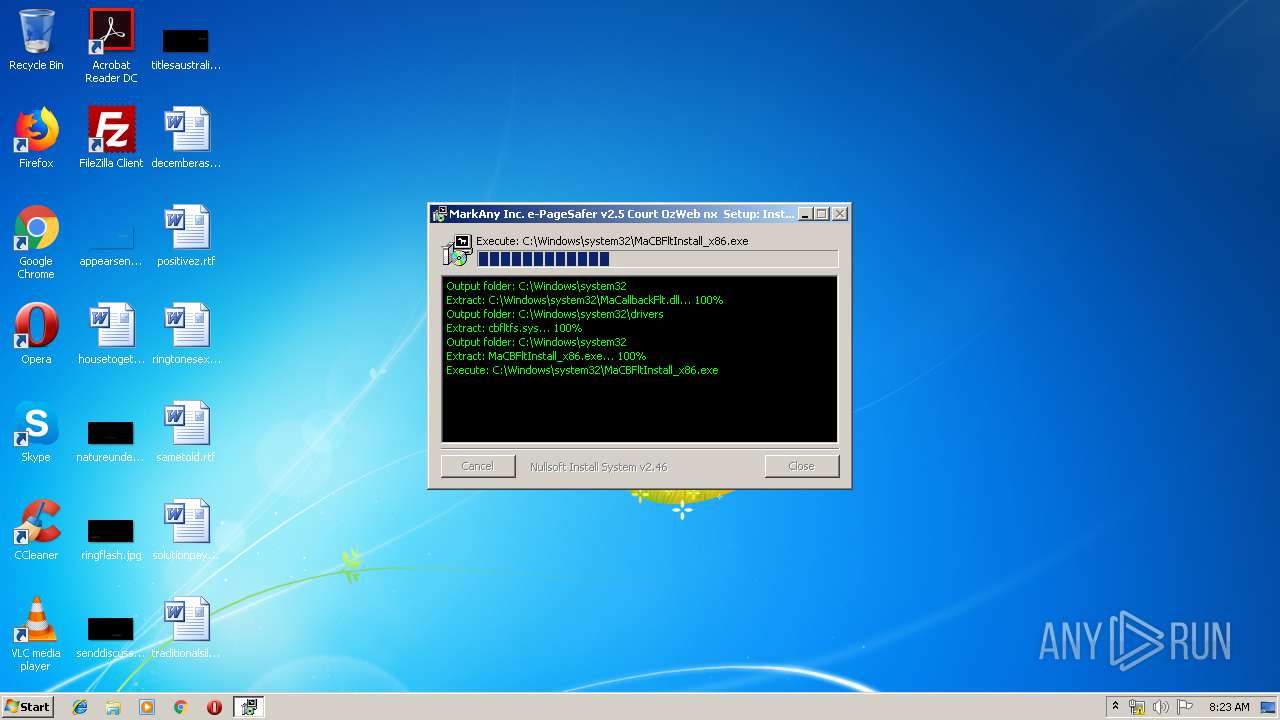Open network status tray icon
Image resolution: width=1280 pixels, height=720 pixels.
(x=1137, y=707)
